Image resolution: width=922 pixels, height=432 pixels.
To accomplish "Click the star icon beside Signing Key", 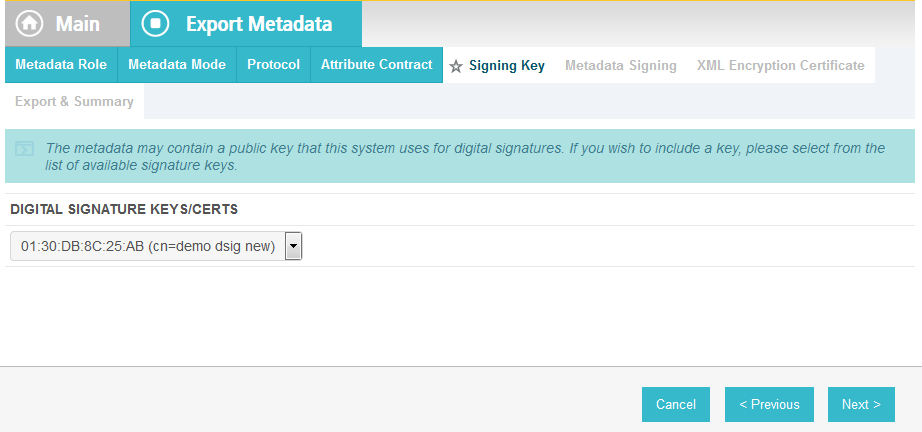I will [x=456, y=66].
